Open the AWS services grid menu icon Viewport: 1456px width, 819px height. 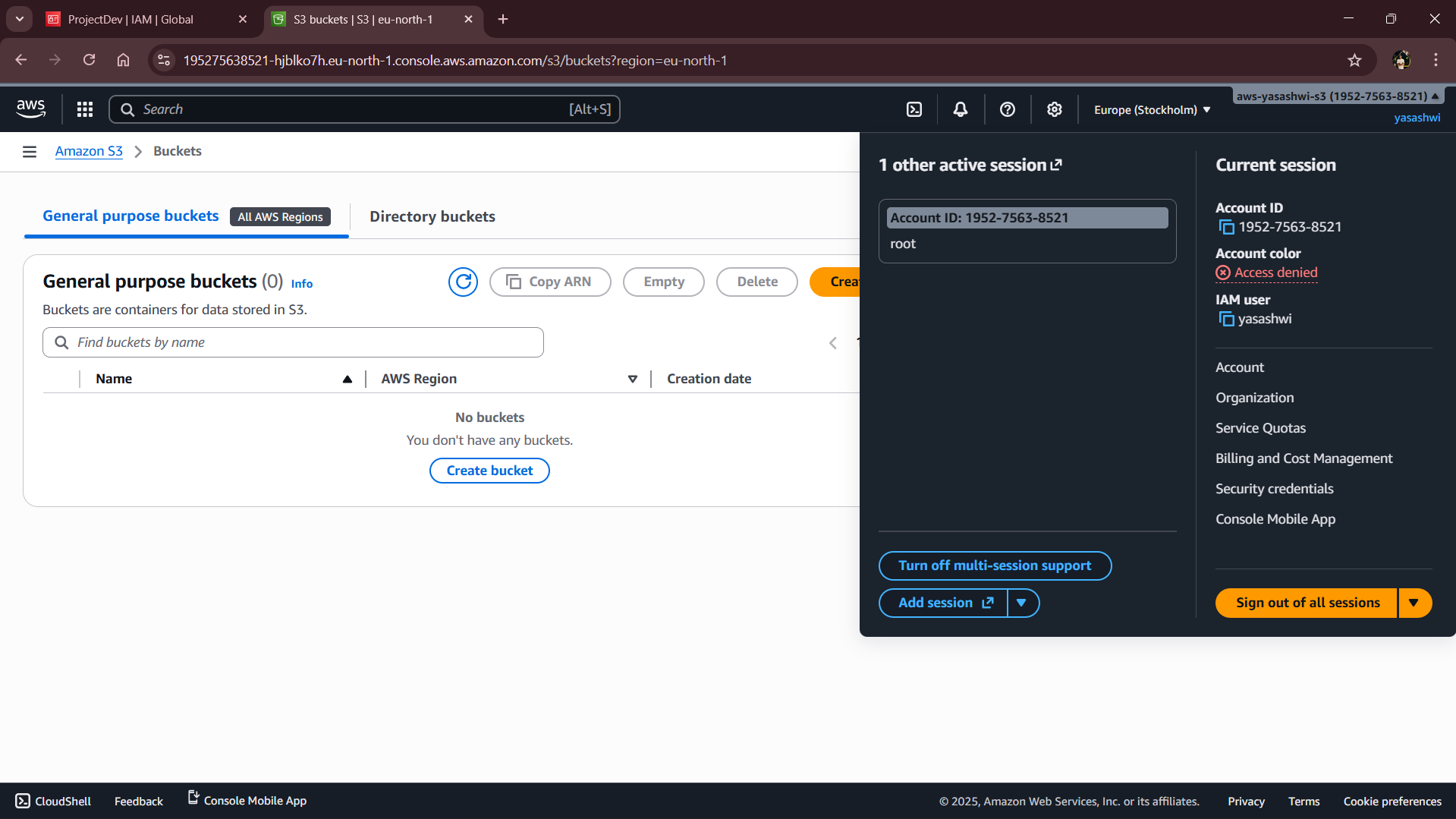point(84,109)
